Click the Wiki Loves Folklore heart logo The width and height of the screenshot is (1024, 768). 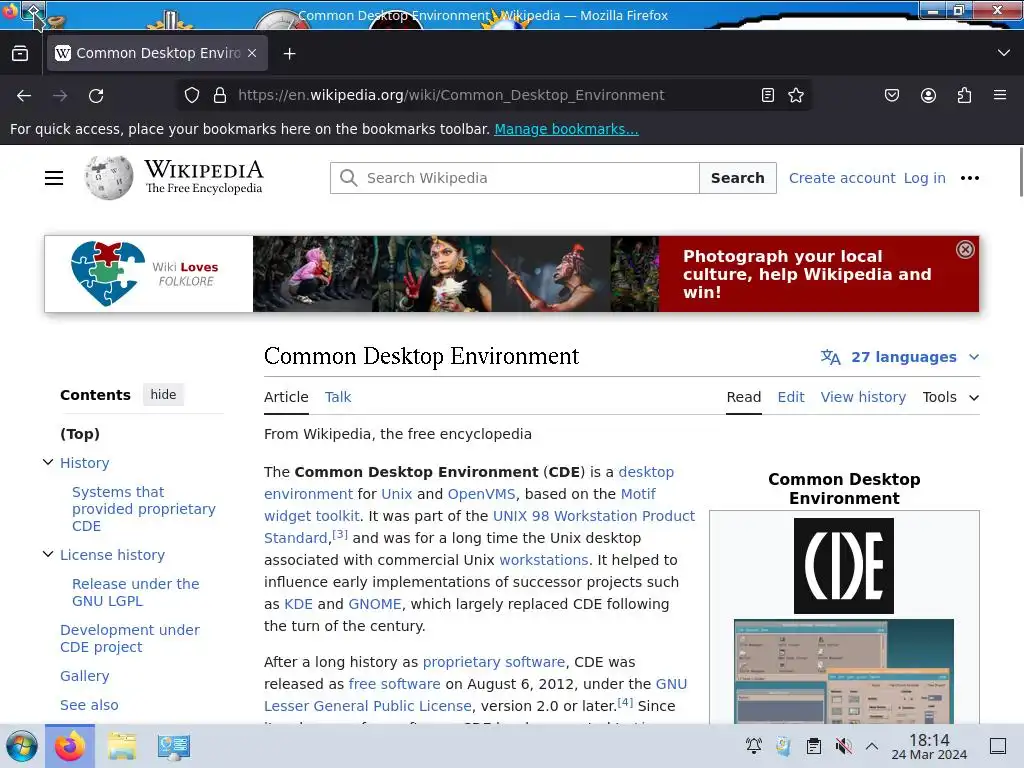tap(108, 273)
